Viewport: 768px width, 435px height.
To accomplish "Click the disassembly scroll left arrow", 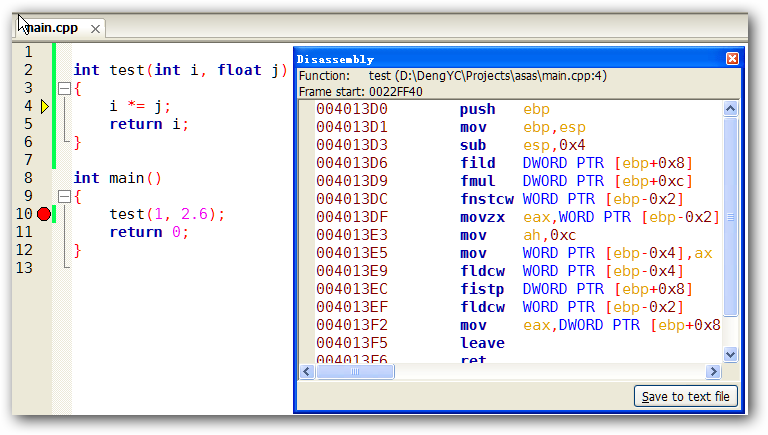I will (x=308, y=371).
